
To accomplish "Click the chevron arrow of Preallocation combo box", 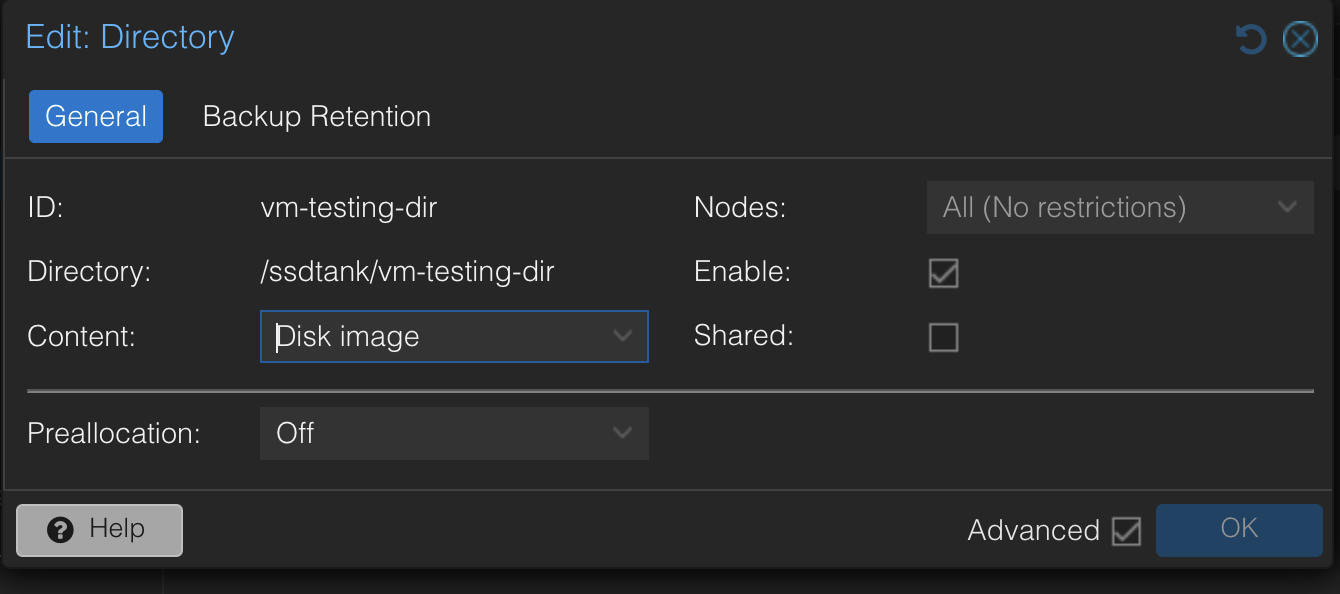I will tap(623, 433).
